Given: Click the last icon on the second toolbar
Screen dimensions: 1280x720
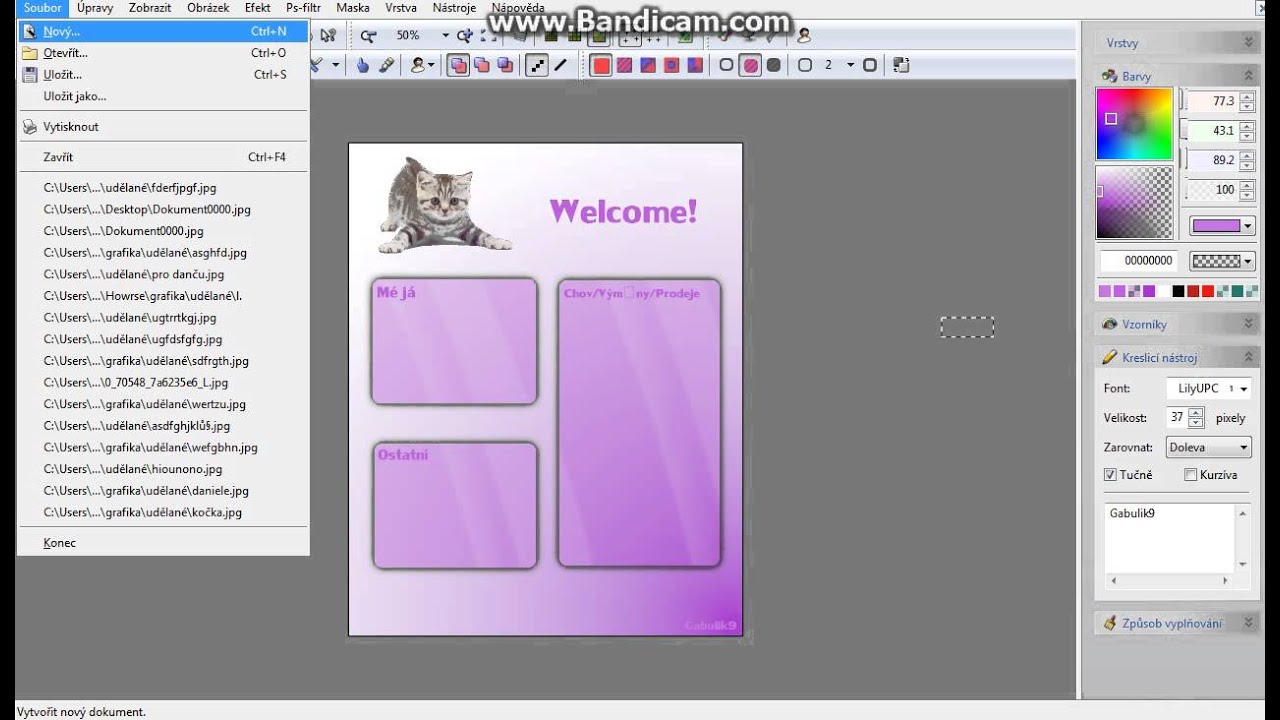Looking at the screenshot, I should click(x=901, y=65).
